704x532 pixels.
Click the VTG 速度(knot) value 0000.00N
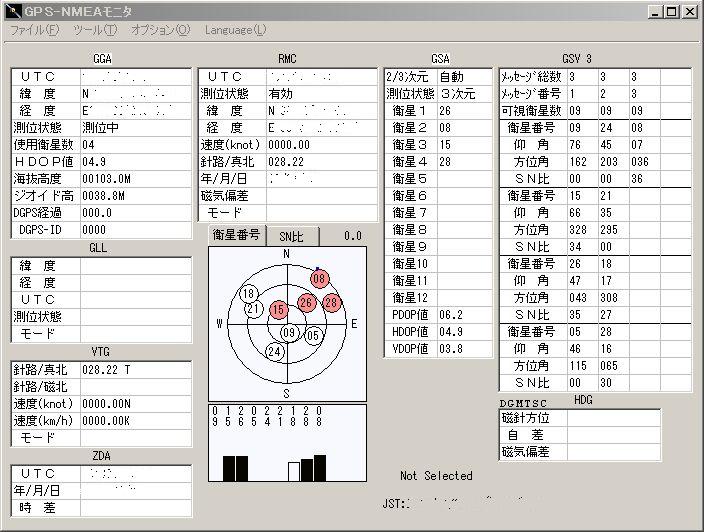[x=106, y=404]
